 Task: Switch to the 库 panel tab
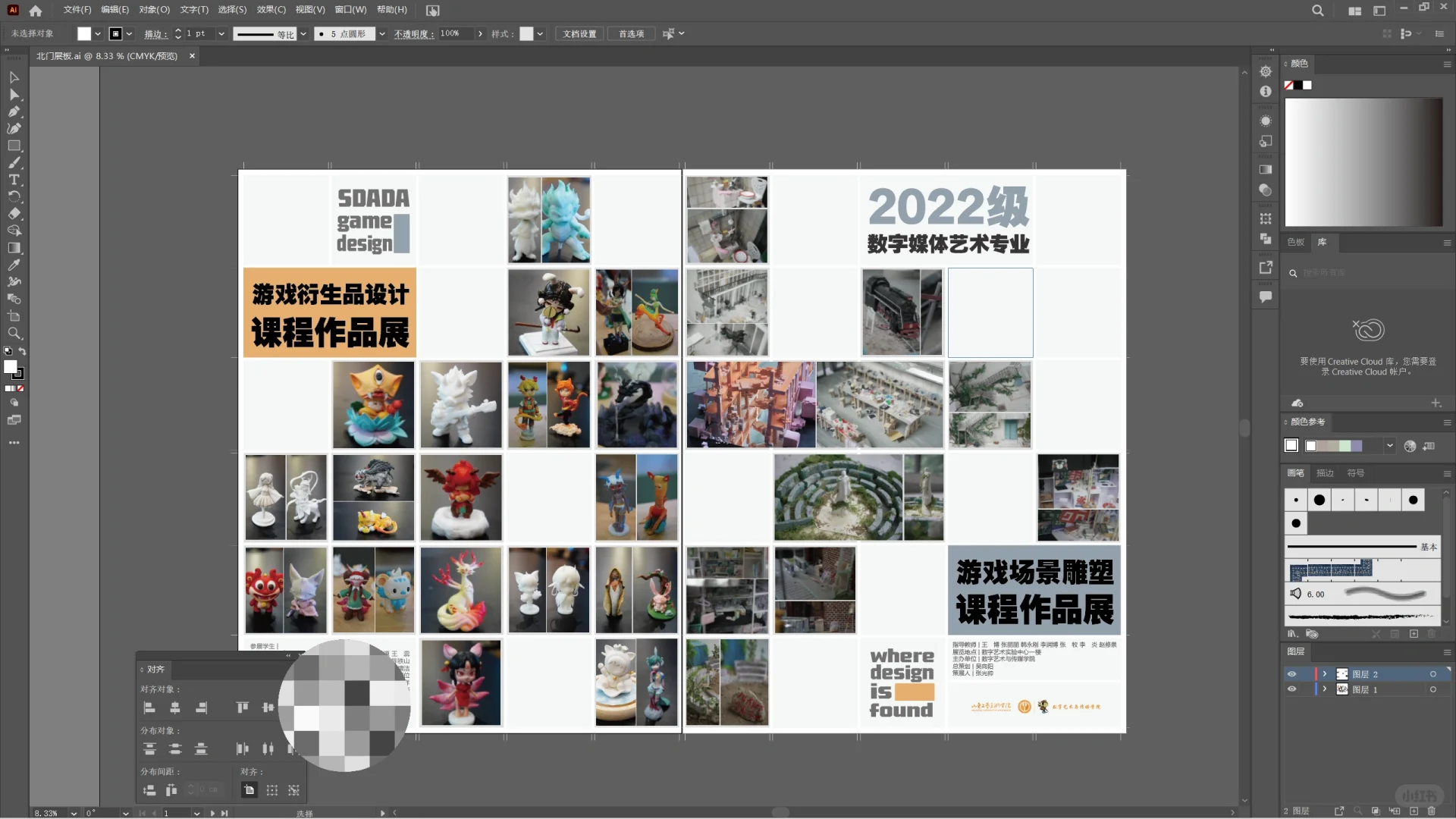click(x=1323, y=242)
